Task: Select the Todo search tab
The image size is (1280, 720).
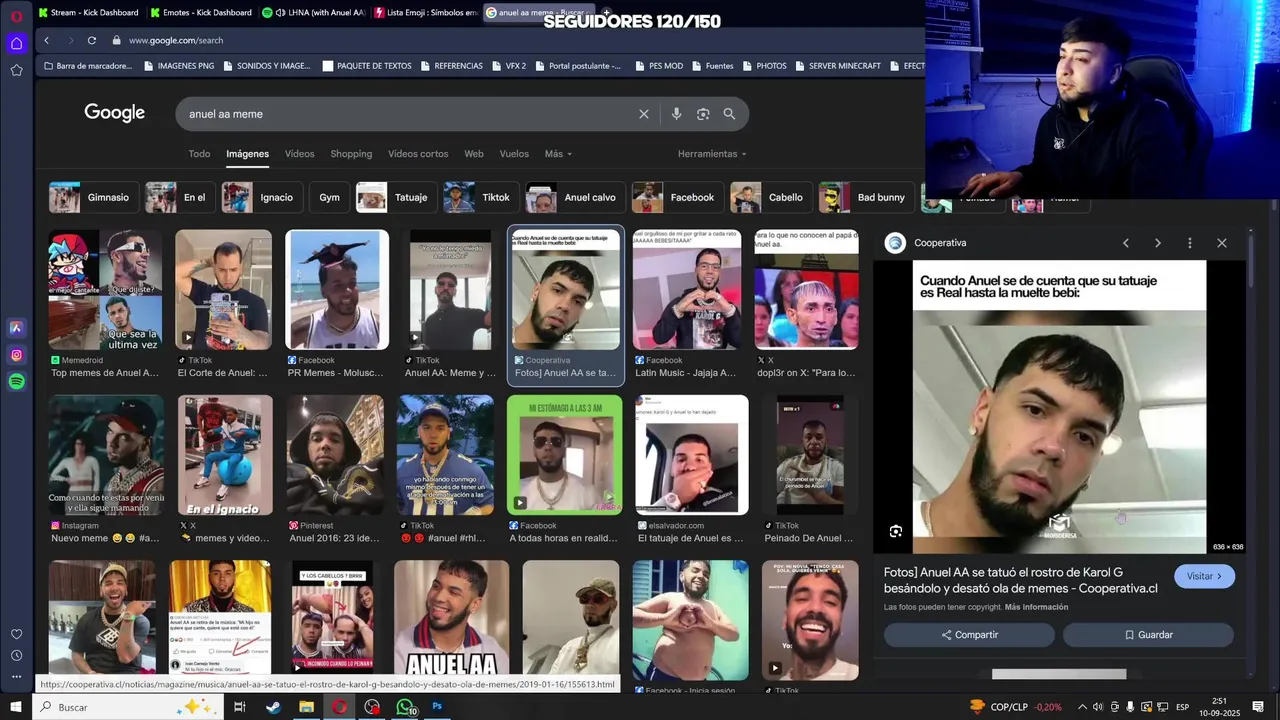Action: coord(199,154)
